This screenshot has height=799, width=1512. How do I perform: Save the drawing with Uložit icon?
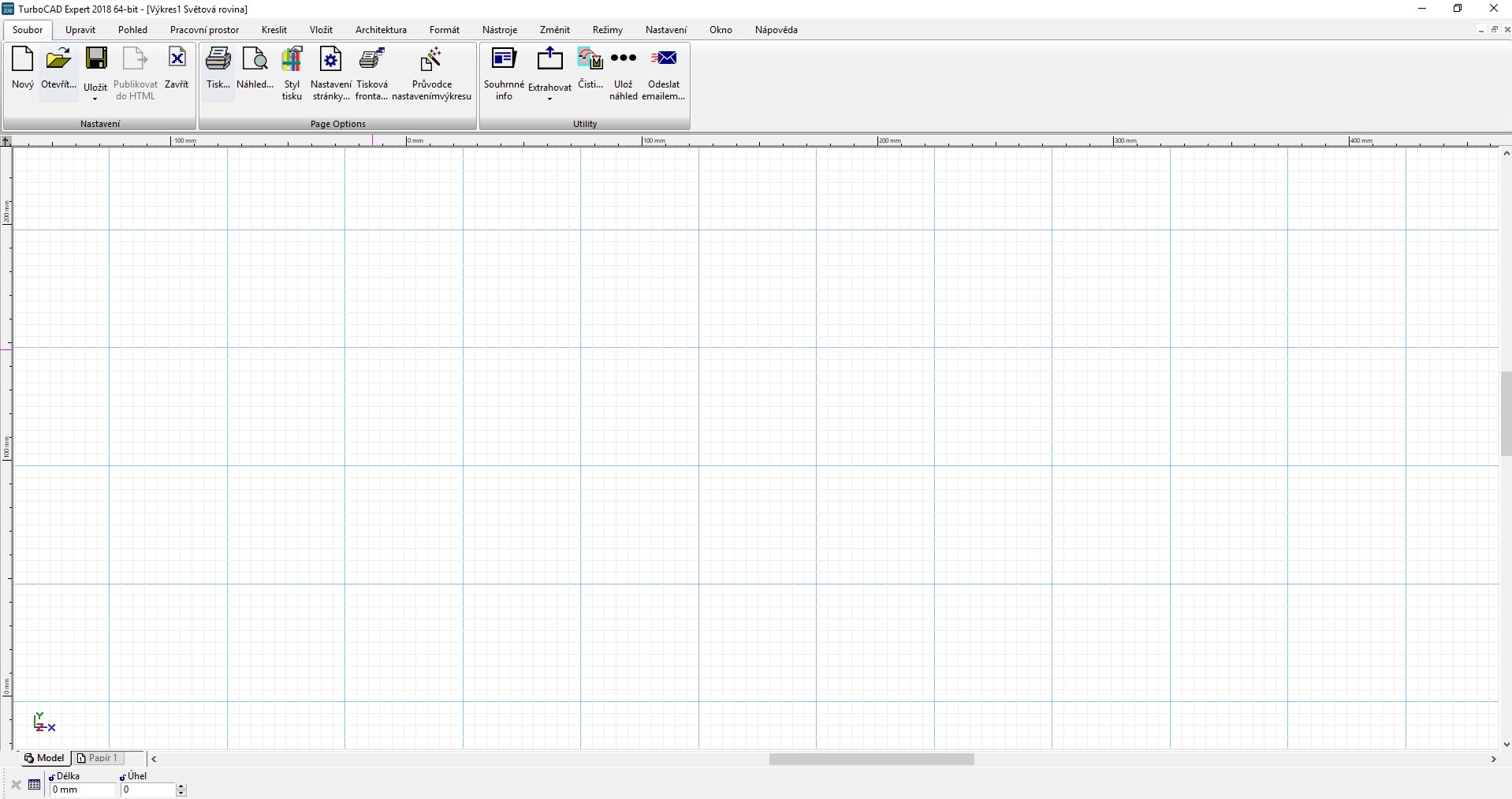pyautogui.click(x=96, y=60)
